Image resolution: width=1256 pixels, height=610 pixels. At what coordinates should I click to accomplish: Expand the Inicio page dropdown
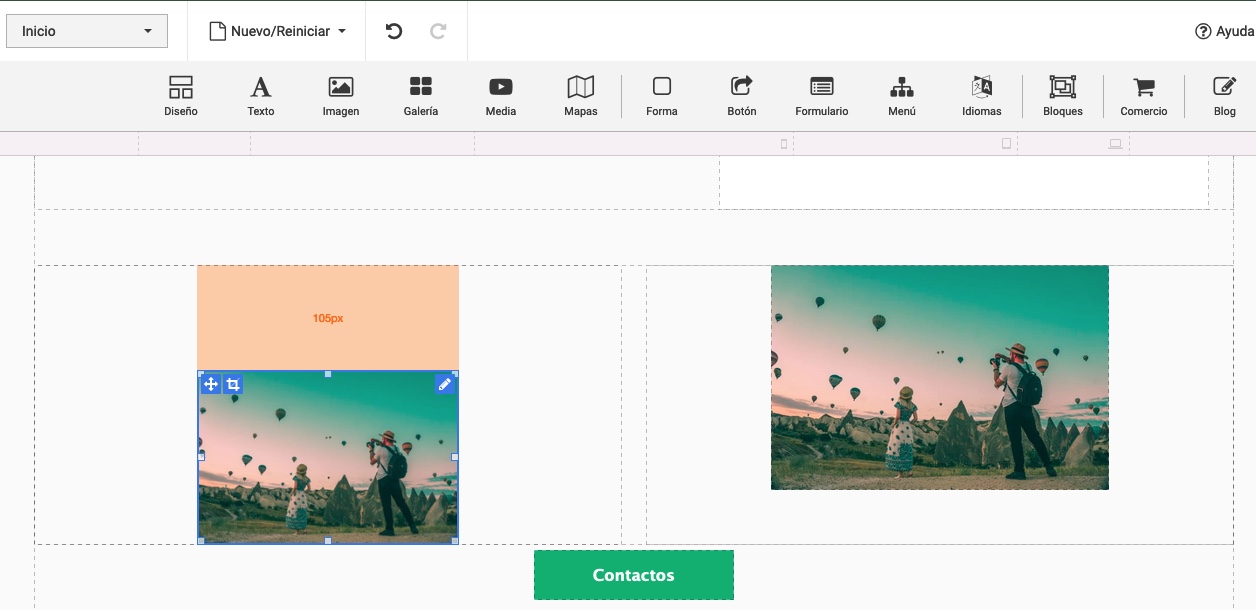(x=87, y=31)
